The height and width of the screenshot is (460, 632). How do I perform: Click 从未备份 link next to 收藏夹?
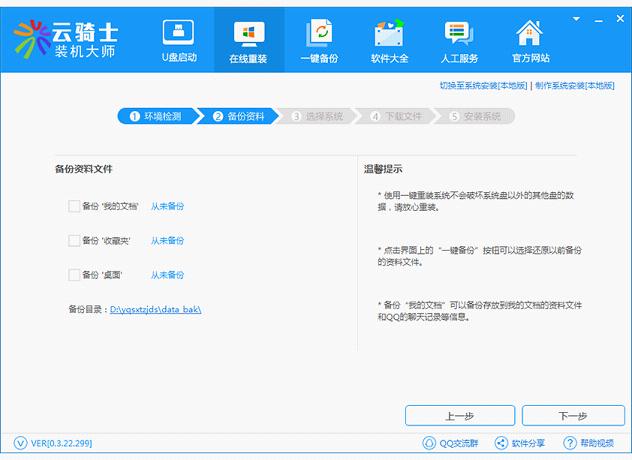(x=167, y=241)
